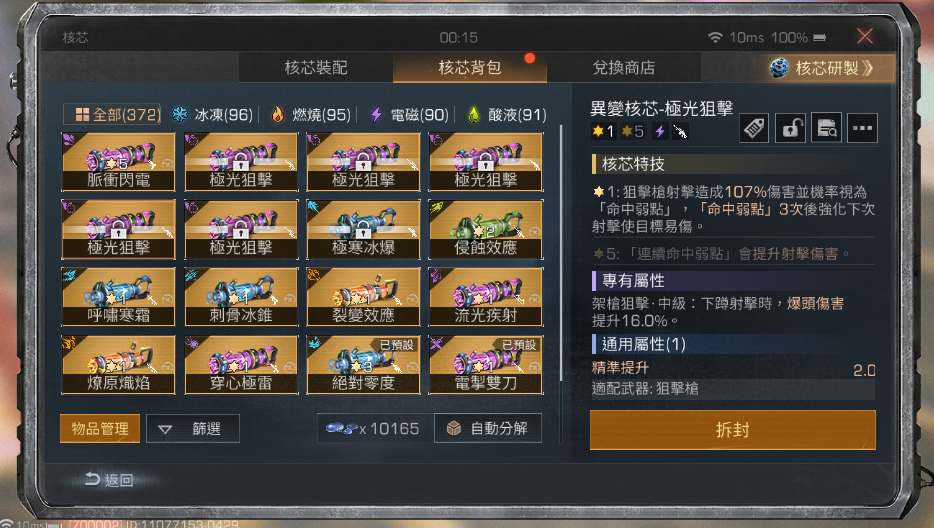Viewport: 934px width, 528px height.
Task: Show 全部 cores grid filter
Action: (x=112, y=114)
